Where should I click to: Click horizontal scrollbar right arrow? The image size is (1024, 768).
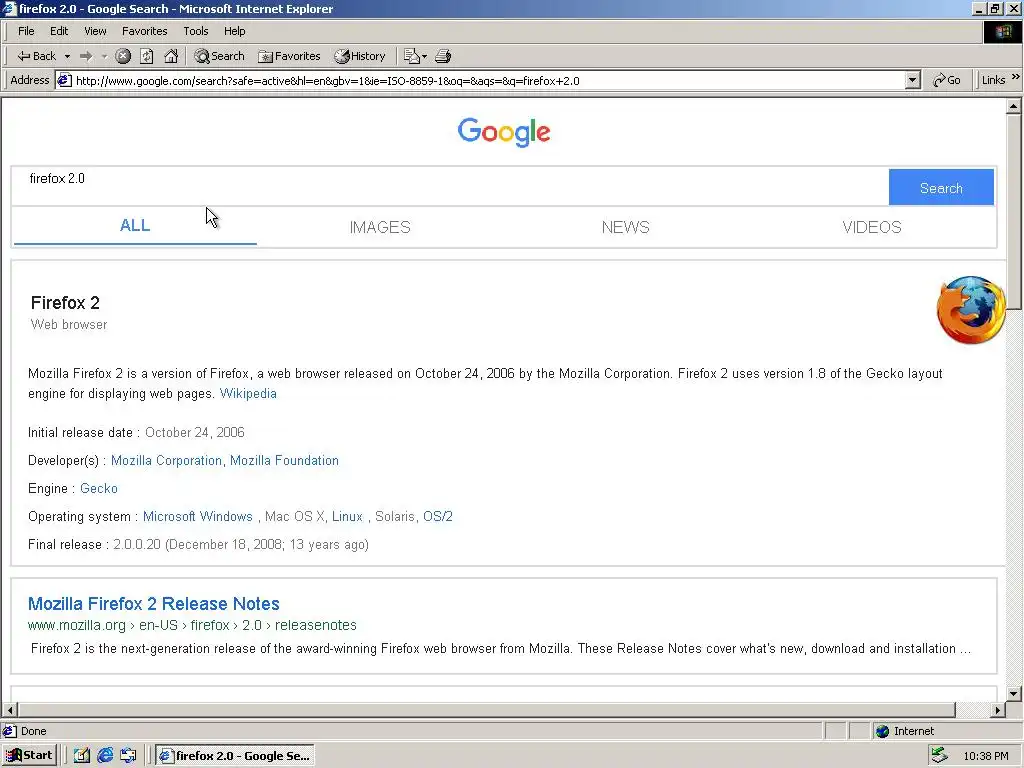tap(998, 710)
